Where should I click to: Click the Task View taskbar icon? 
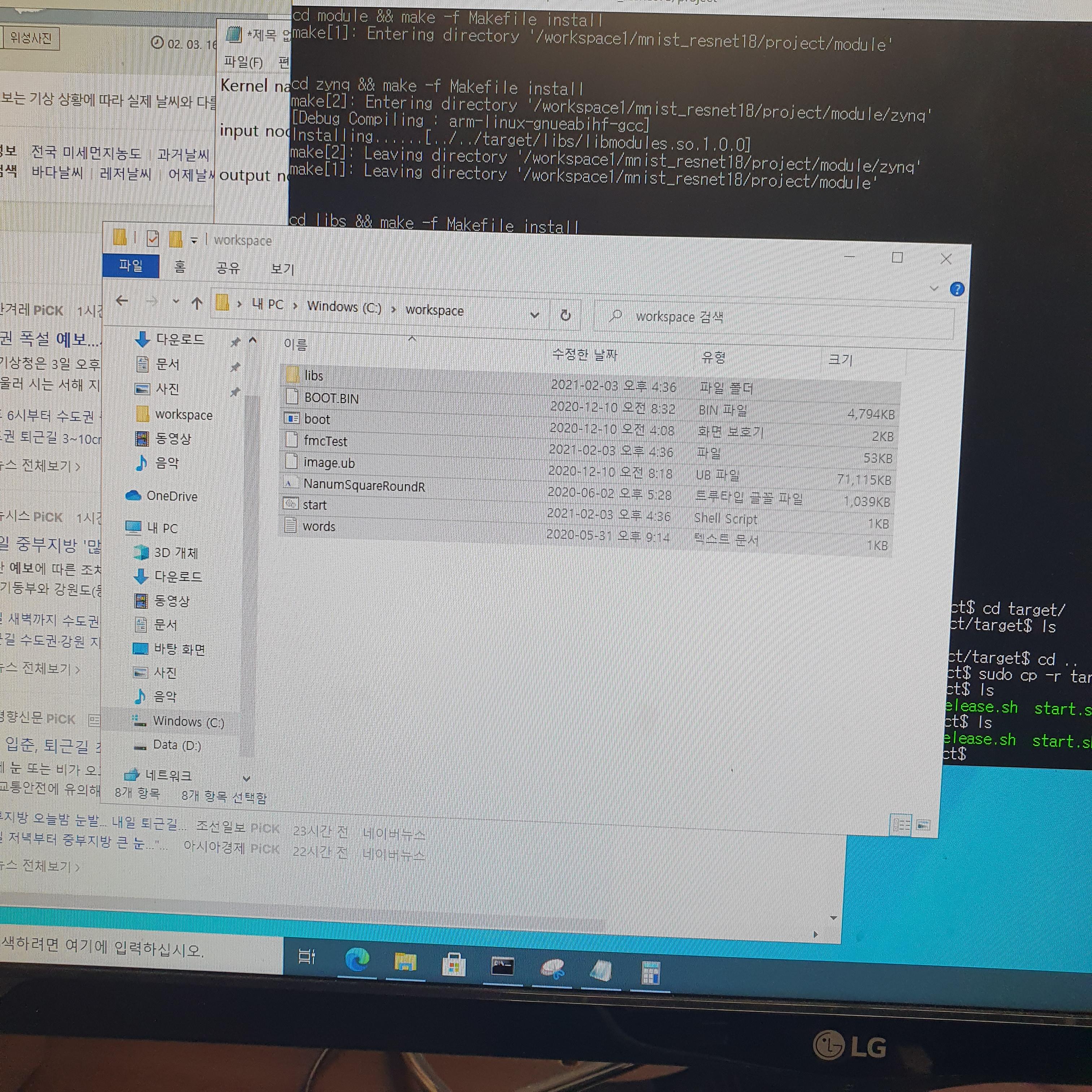click(307, 956)
